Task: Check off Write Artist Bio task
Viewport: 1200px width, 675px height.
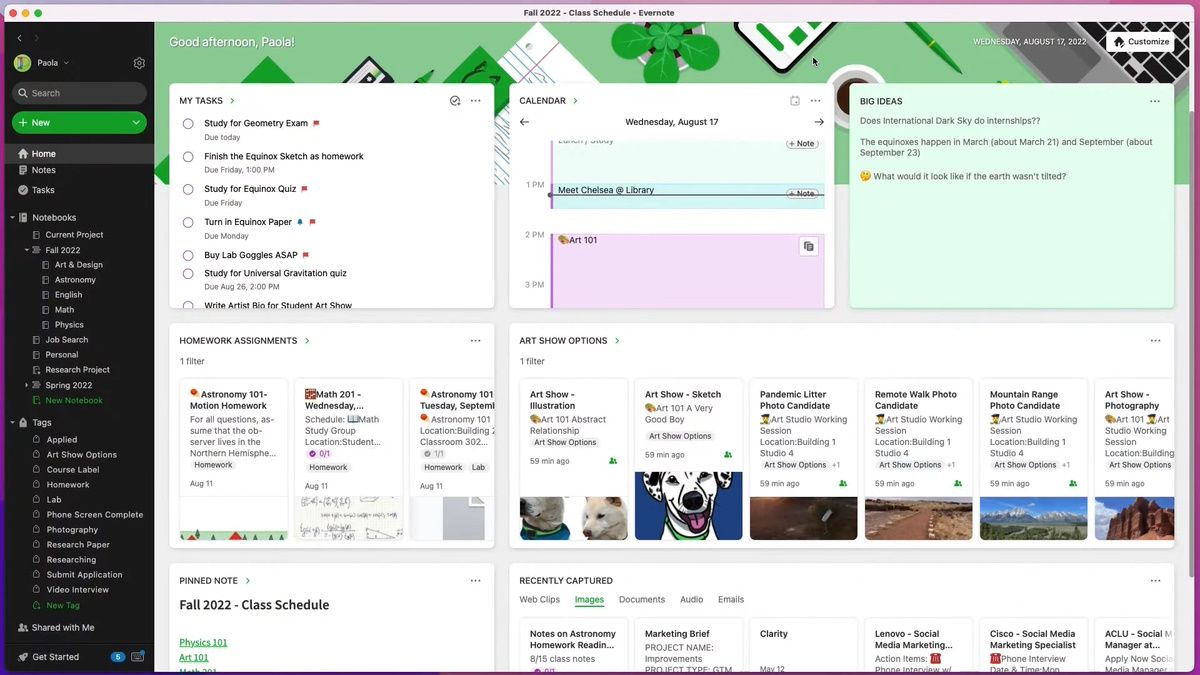Action: (x=188, y=305)
